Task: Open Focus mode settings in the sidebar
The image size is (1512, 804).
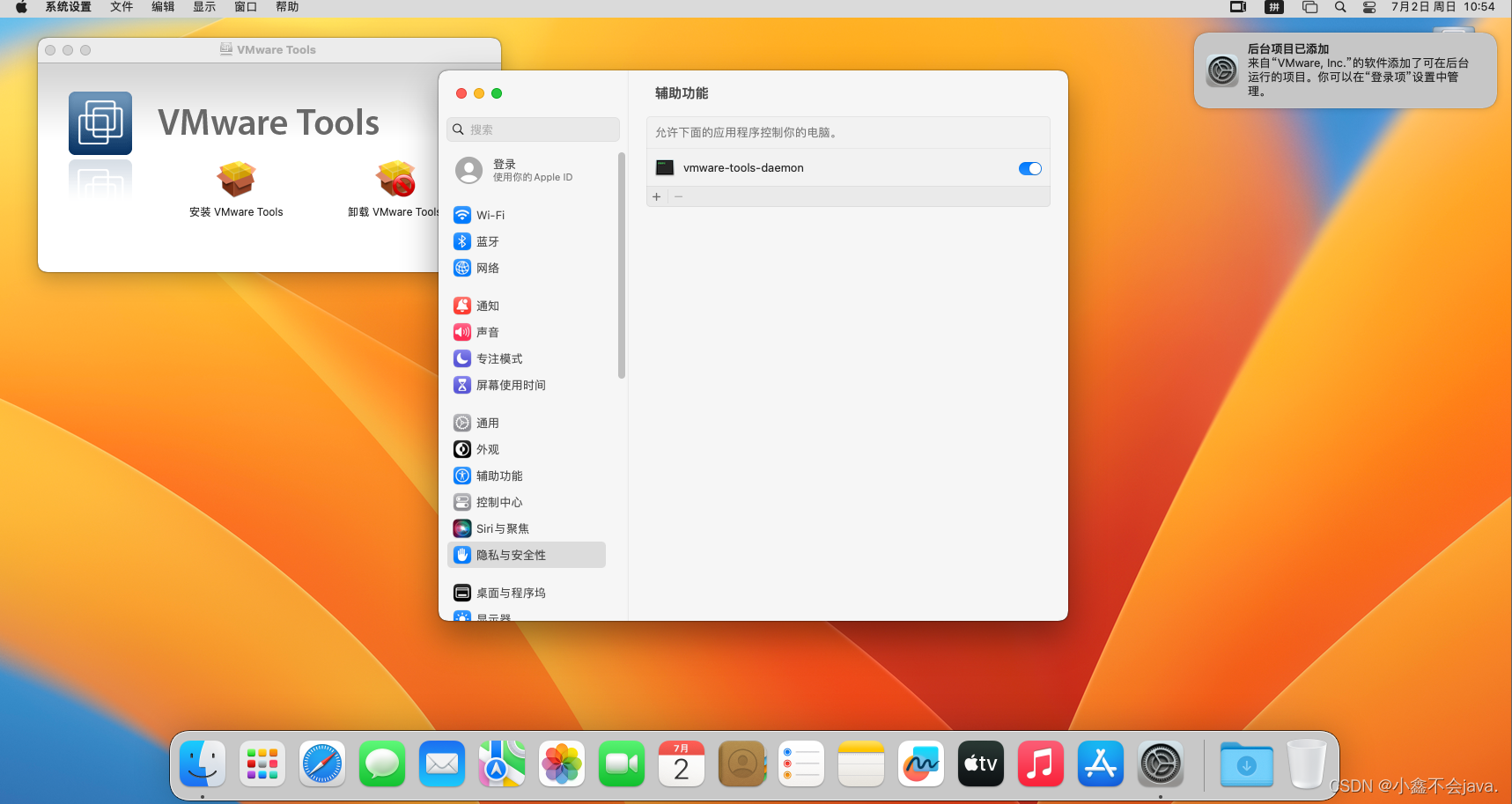Action: (x=527, y=358)
